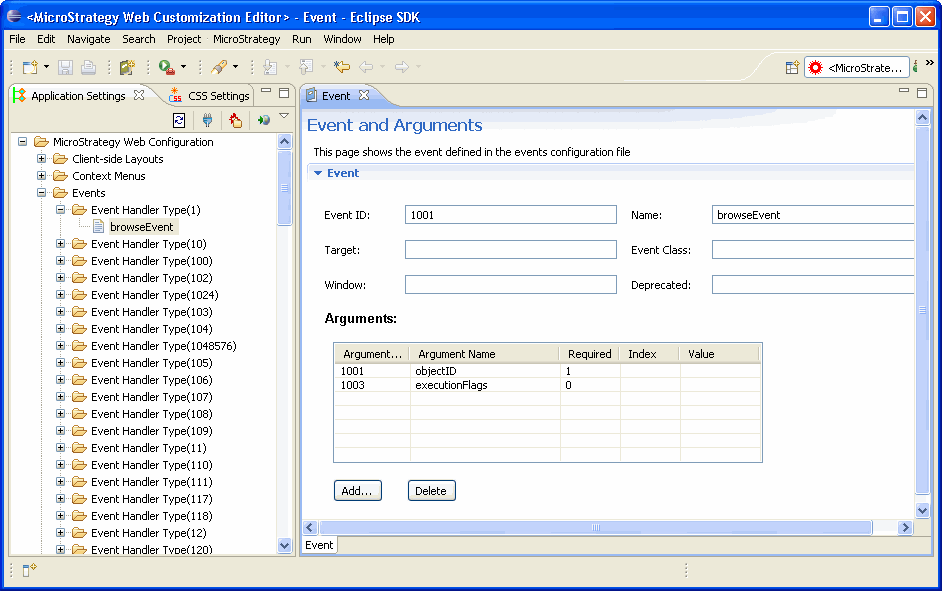The height and width of the screenshot is (591, 942).
Task: Maximize the Application Settings view panel
Action: click(x=284, y=92)
